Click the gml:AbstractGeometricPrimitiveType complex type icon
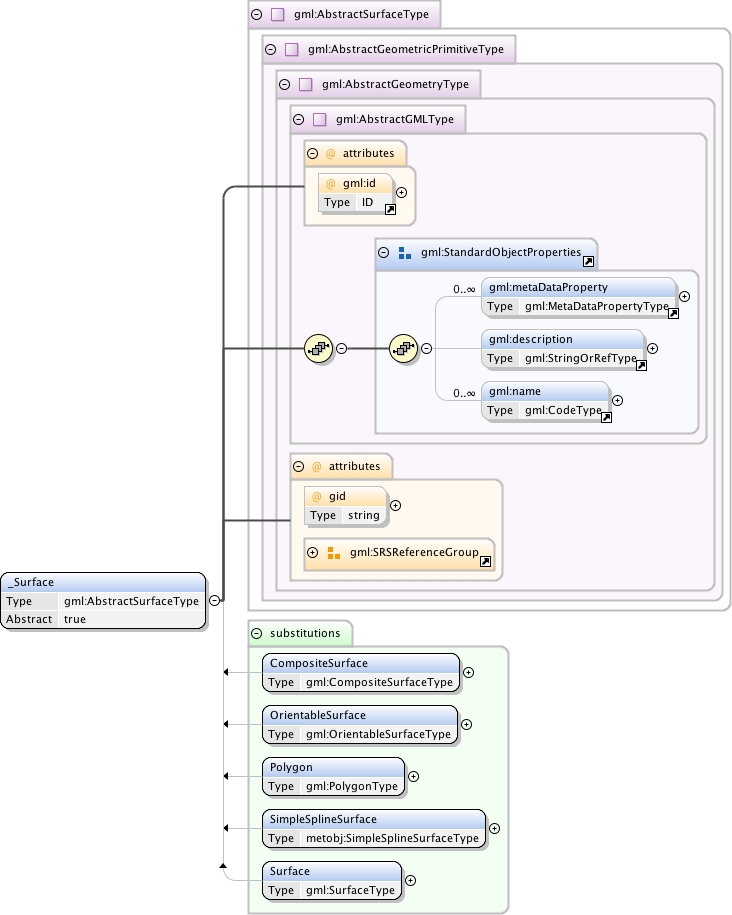732x915 pixels. (292, 50)
